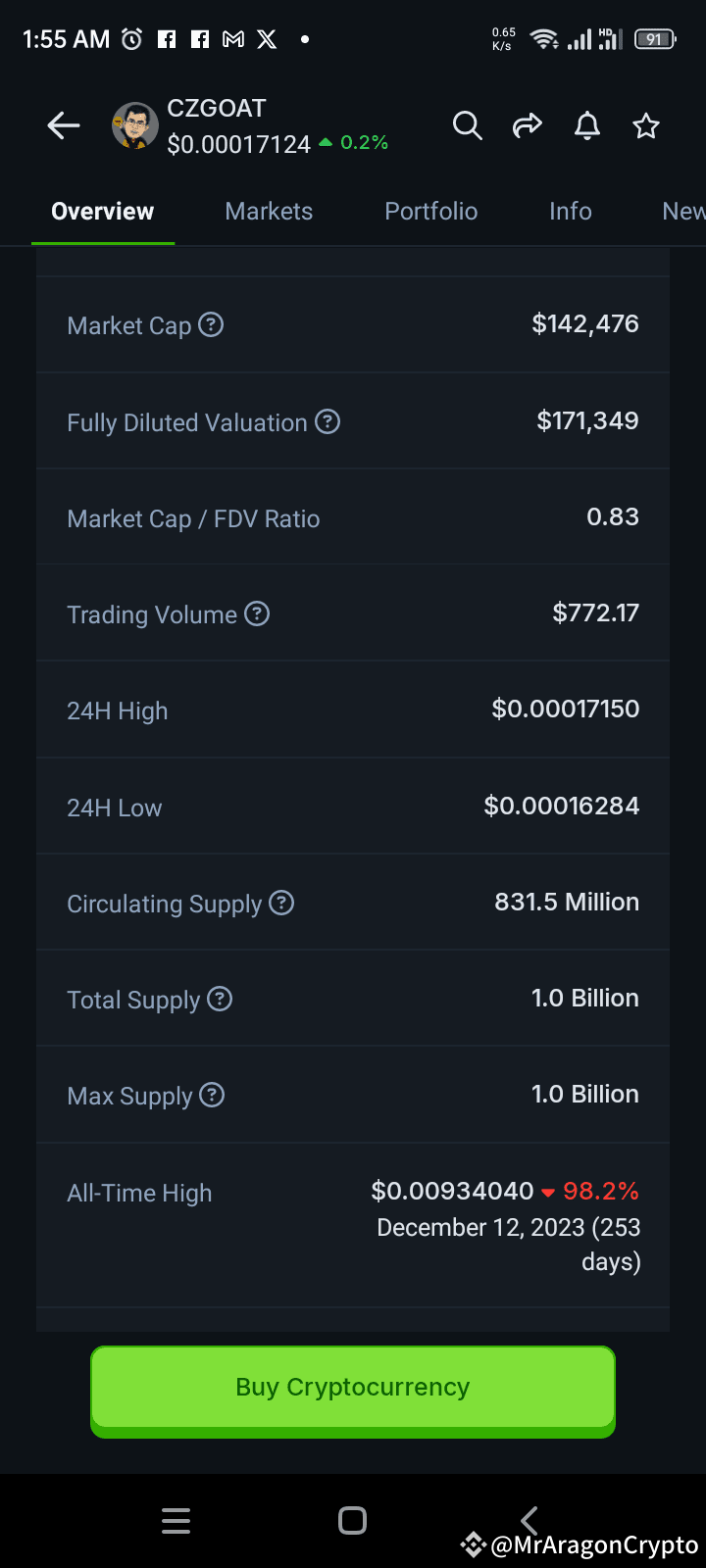View Total Supply info tooltip icon

[x=220, y=999]
